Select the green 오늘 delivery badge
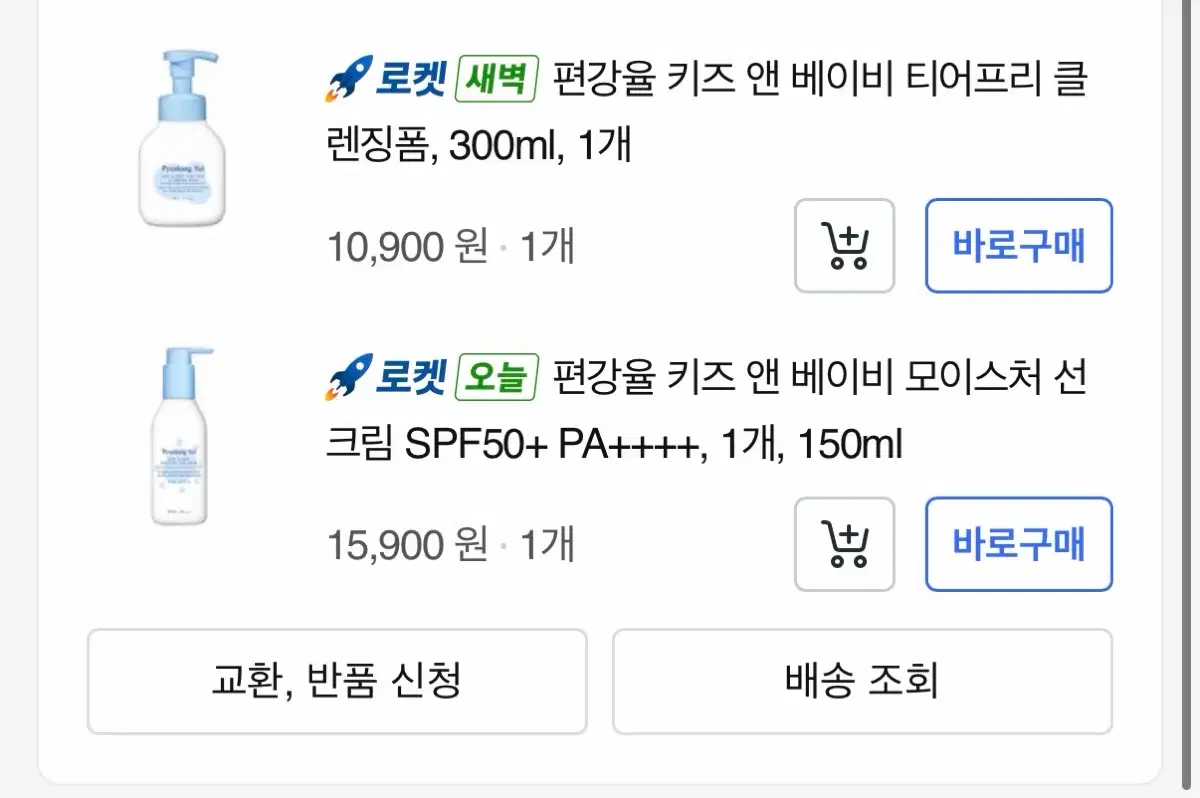1200x798 pixels. pyautogui.click(x=497, y=378)
